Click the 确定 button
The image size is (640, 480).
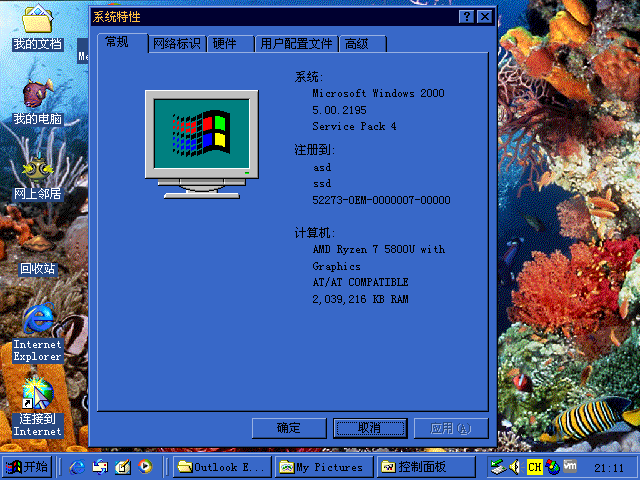289,428
